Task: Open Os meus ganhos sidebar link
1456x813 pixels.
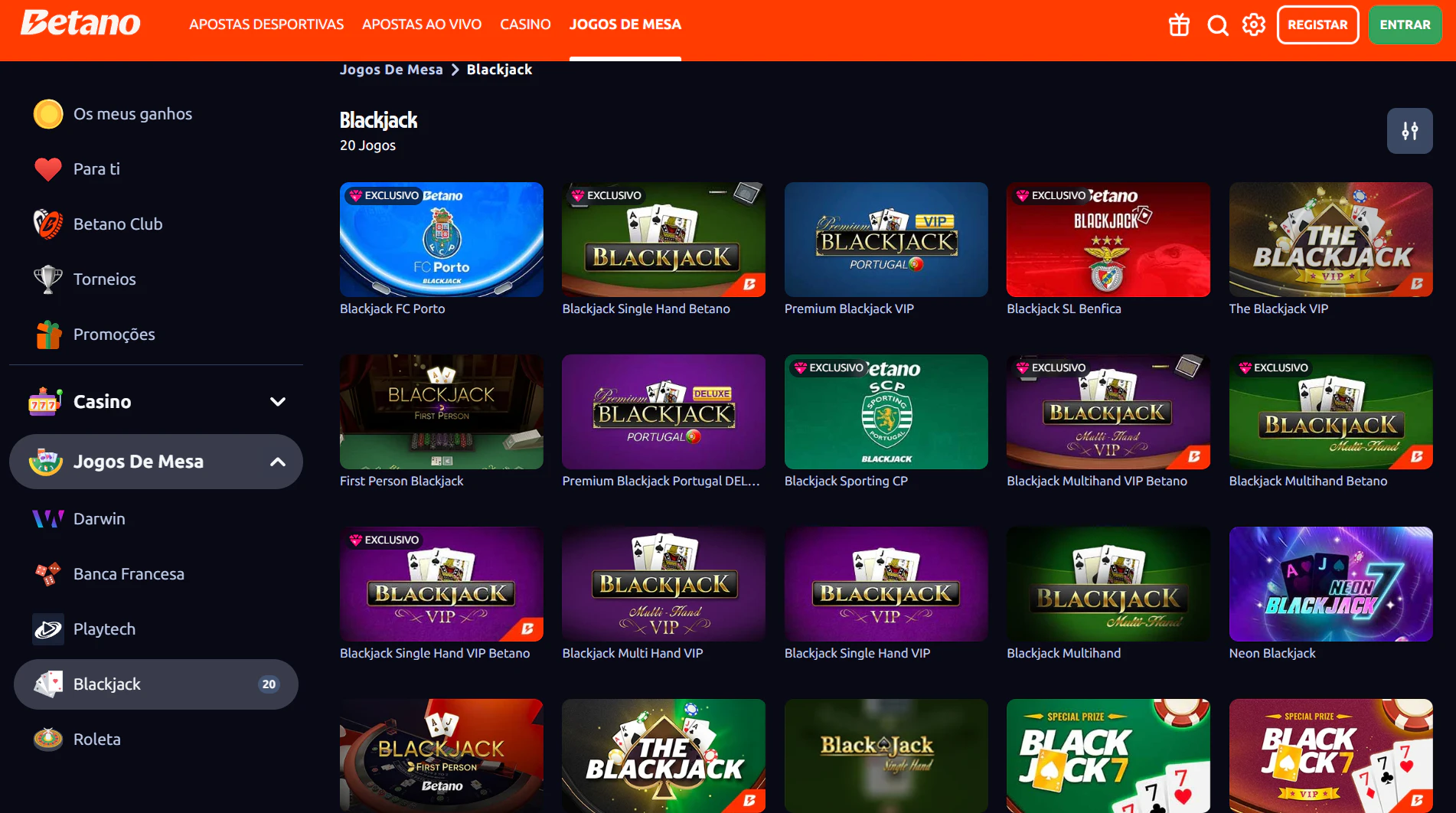Action: click(132, 114)
